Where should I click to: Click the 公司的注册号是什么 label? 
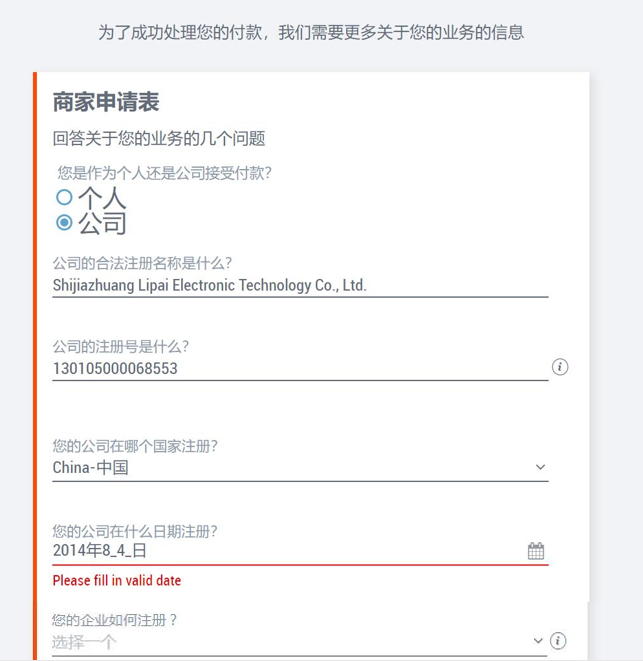121,347
